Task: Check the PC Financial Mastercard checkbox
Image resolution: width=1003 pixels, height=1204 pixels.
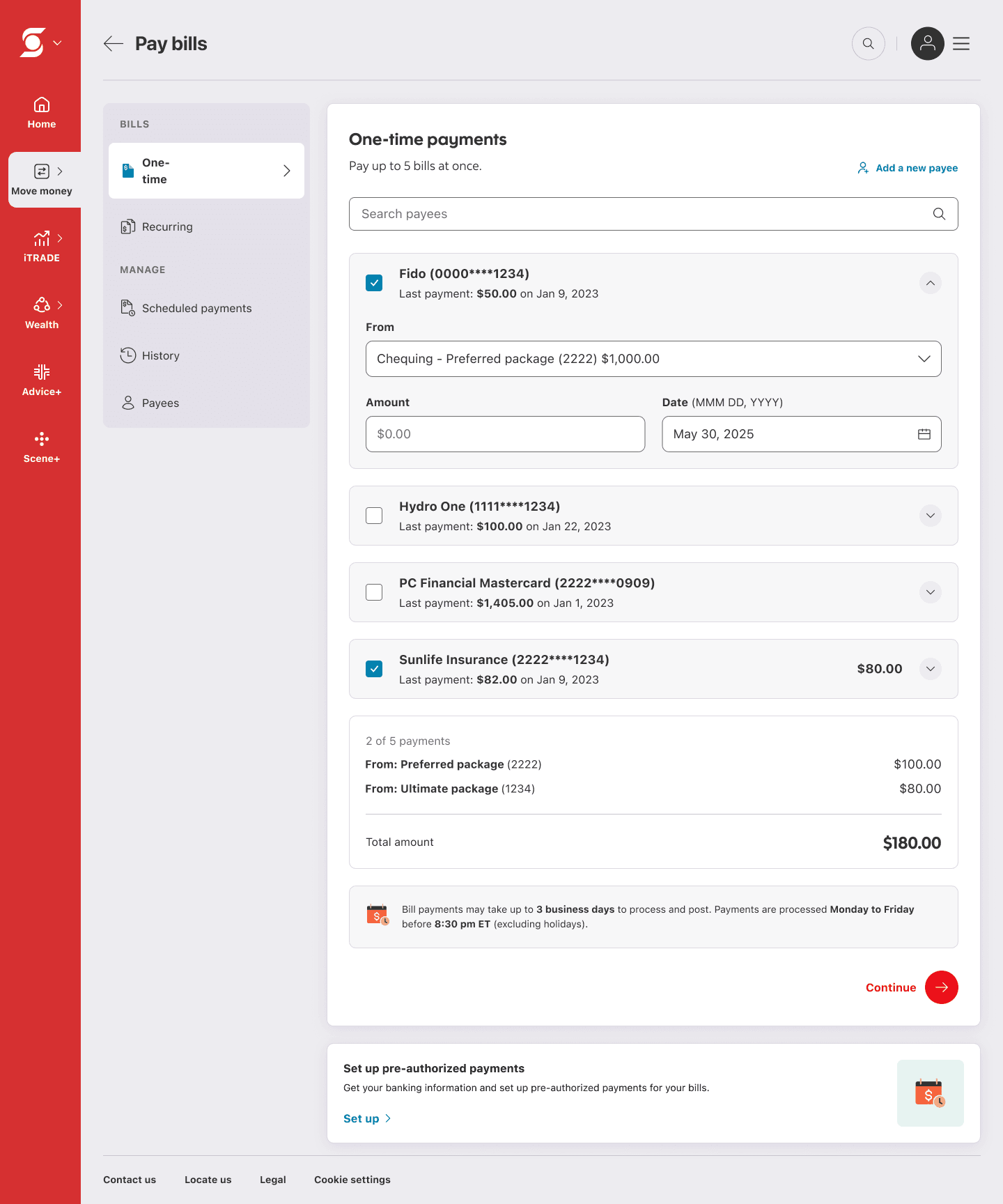Action: 374,592
